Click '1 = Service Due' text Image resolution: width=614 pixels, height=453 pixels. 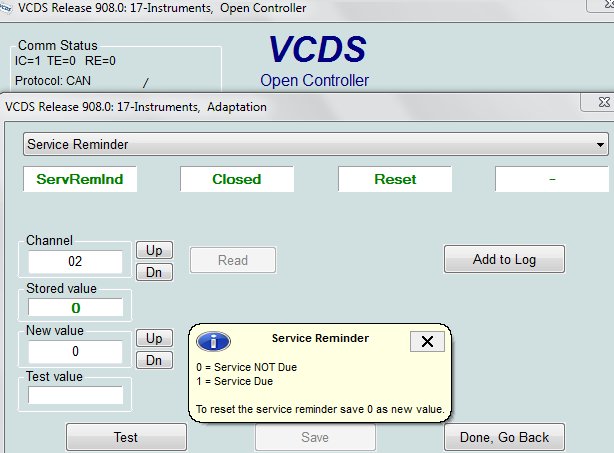coord(235,381)
